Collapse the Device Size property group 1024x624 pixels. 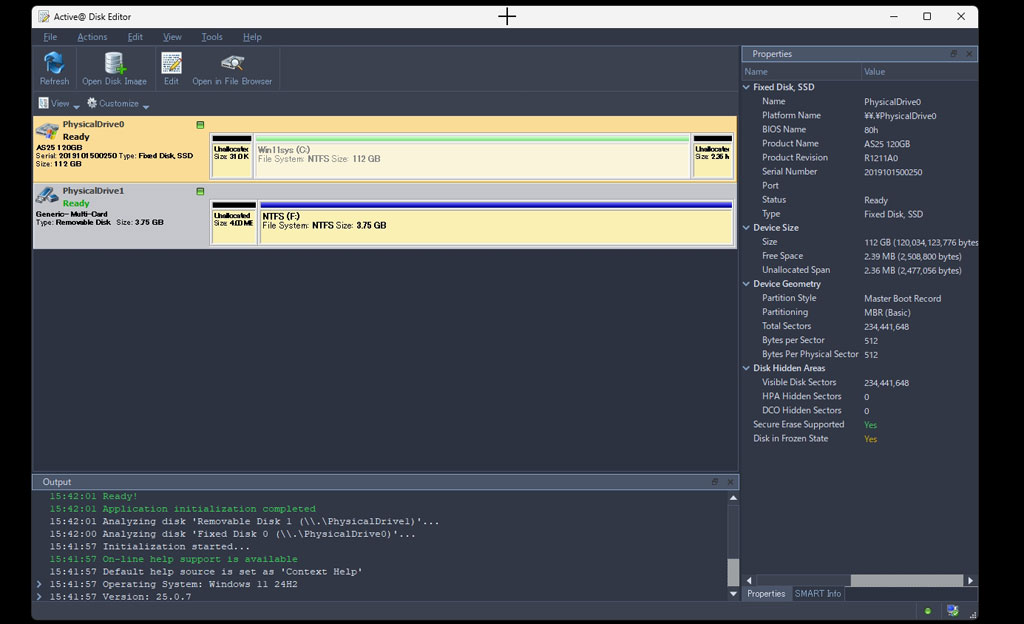pyautogui.click(x=746, y=228)
